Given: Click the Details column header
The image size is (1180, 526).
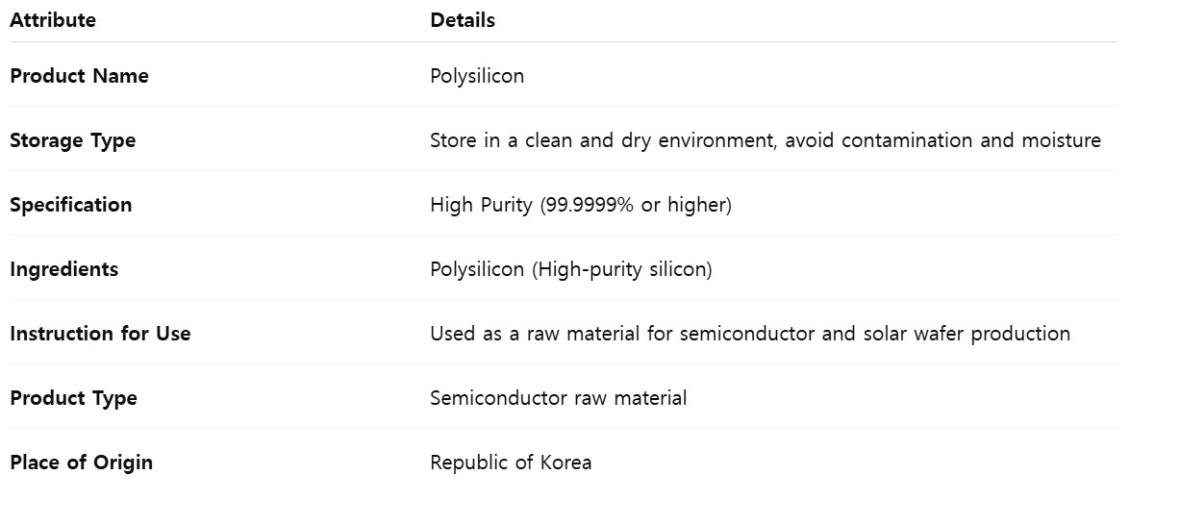Looking at the screenshot, I should [x=462, y=20].
